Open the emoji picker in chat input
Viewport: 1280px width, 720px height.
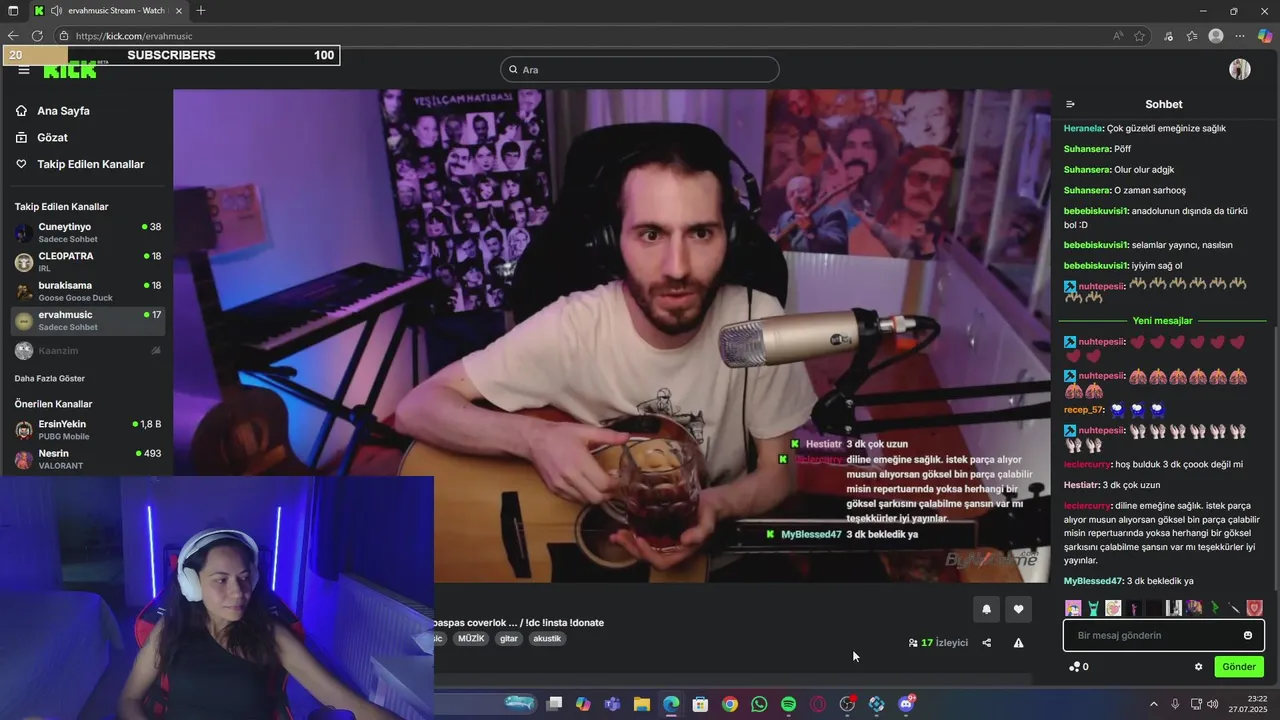click(x=1247, y=636)
